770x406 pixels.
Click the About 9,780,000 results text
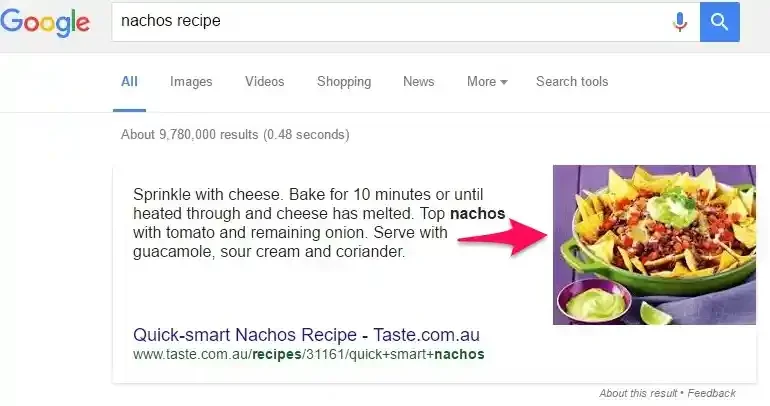point(235,135)
